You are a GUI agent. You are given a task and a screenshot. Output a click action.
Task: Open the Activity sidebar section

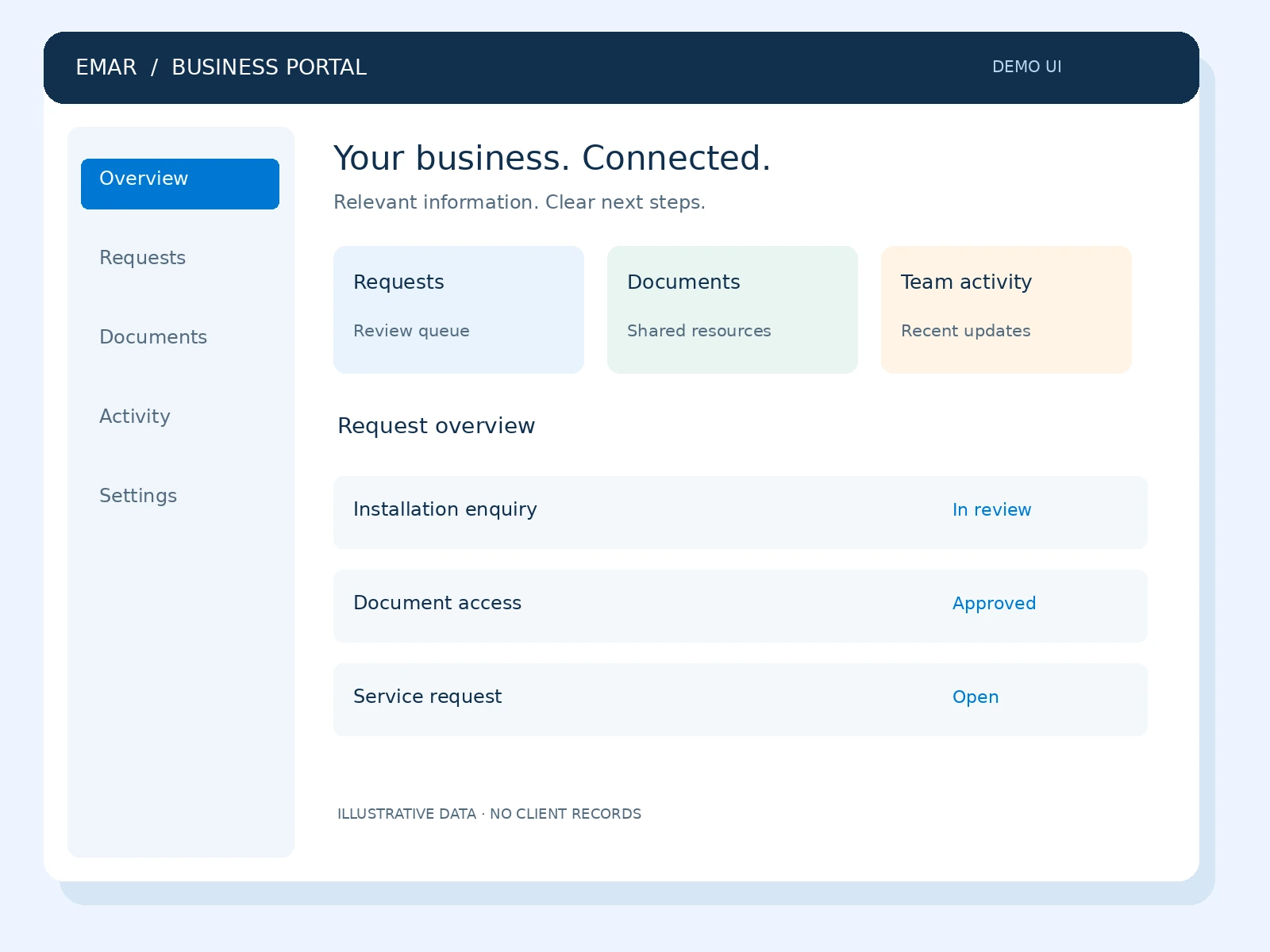[135, 416]
